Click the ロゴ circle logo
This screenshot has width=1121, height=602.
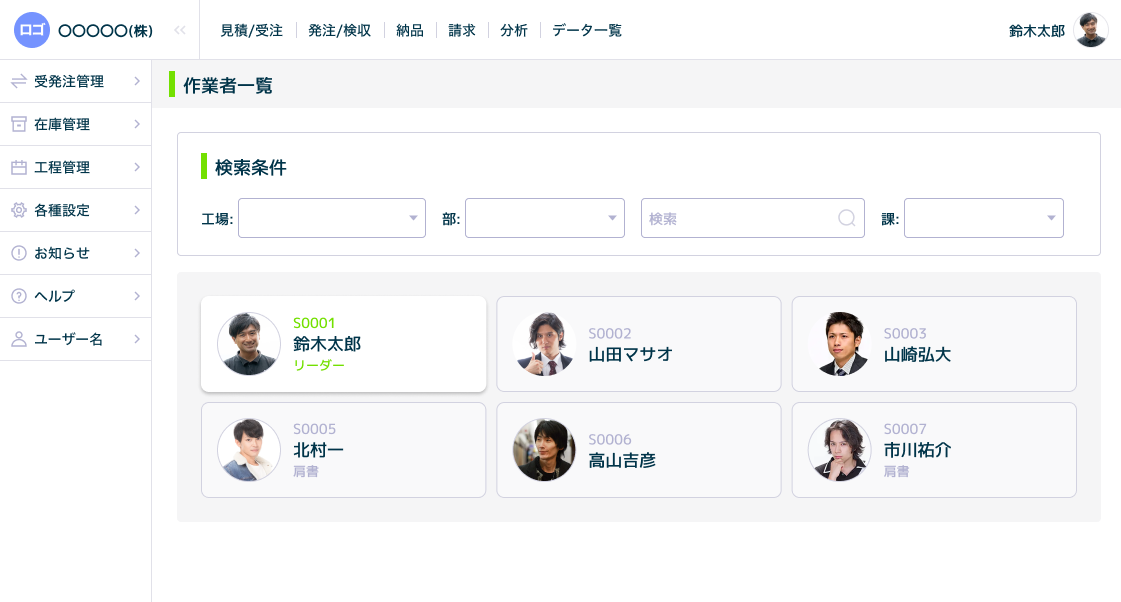(32, 30)
